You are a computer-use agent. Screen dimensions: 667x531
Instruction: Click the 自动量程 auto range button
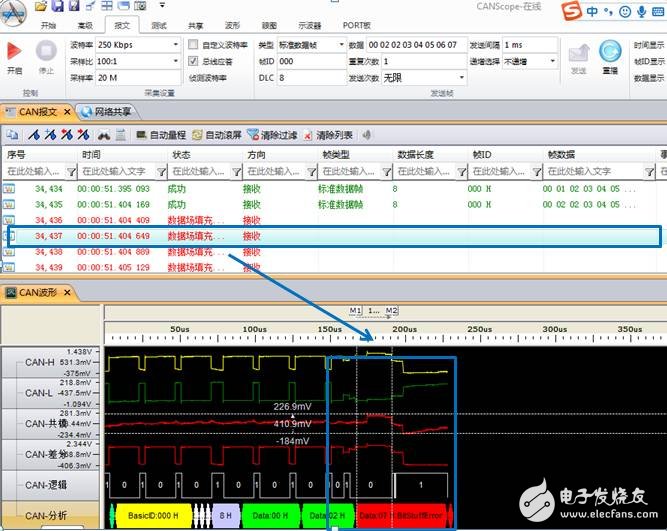pyautogui.click(x=161, y=135)
